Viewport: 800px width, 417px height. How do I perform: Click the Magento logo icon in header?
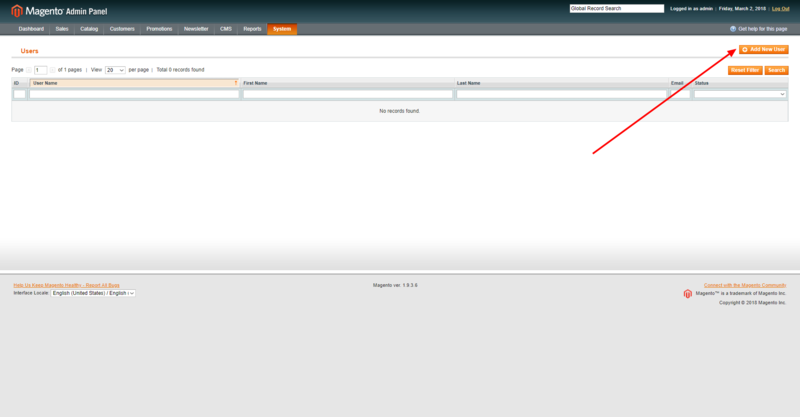(17, 11)
